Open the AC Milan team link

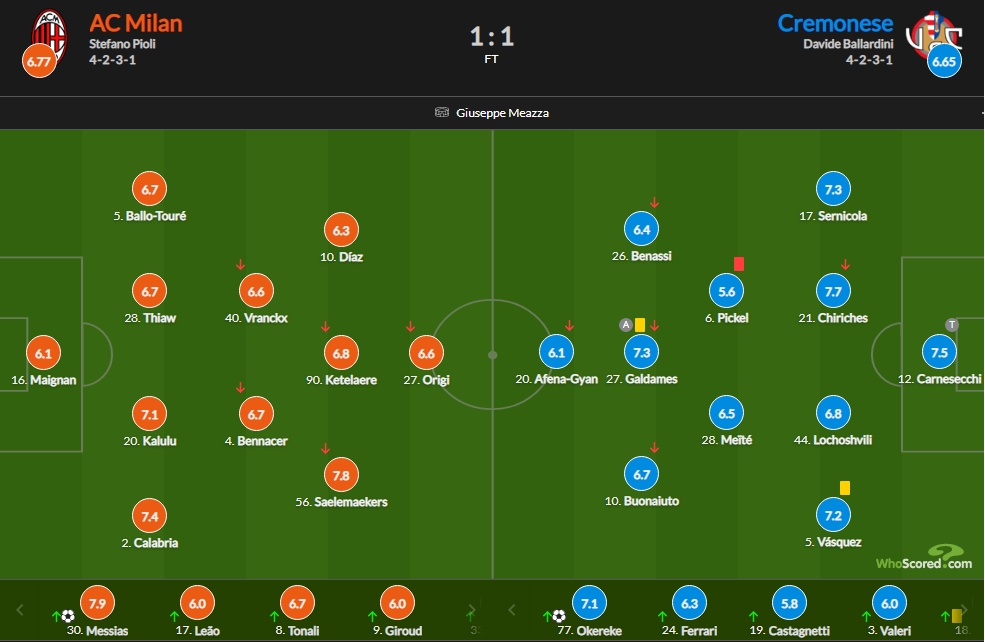click(x=136, y=23)
